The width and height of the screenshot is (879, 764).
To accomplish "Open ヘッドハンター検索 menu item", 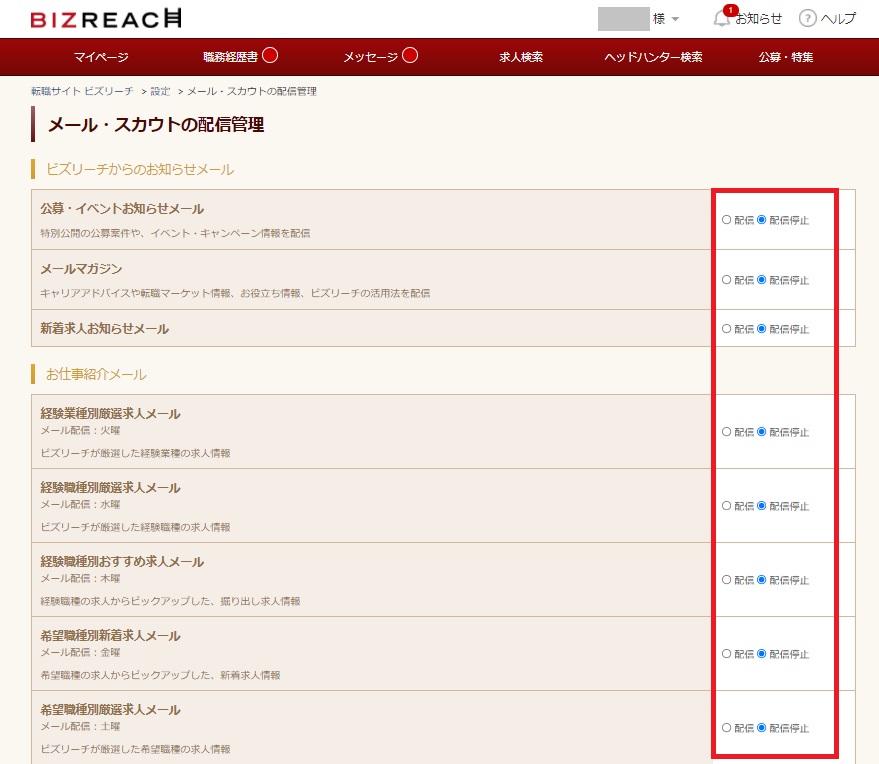I will [x=653, y=57].
